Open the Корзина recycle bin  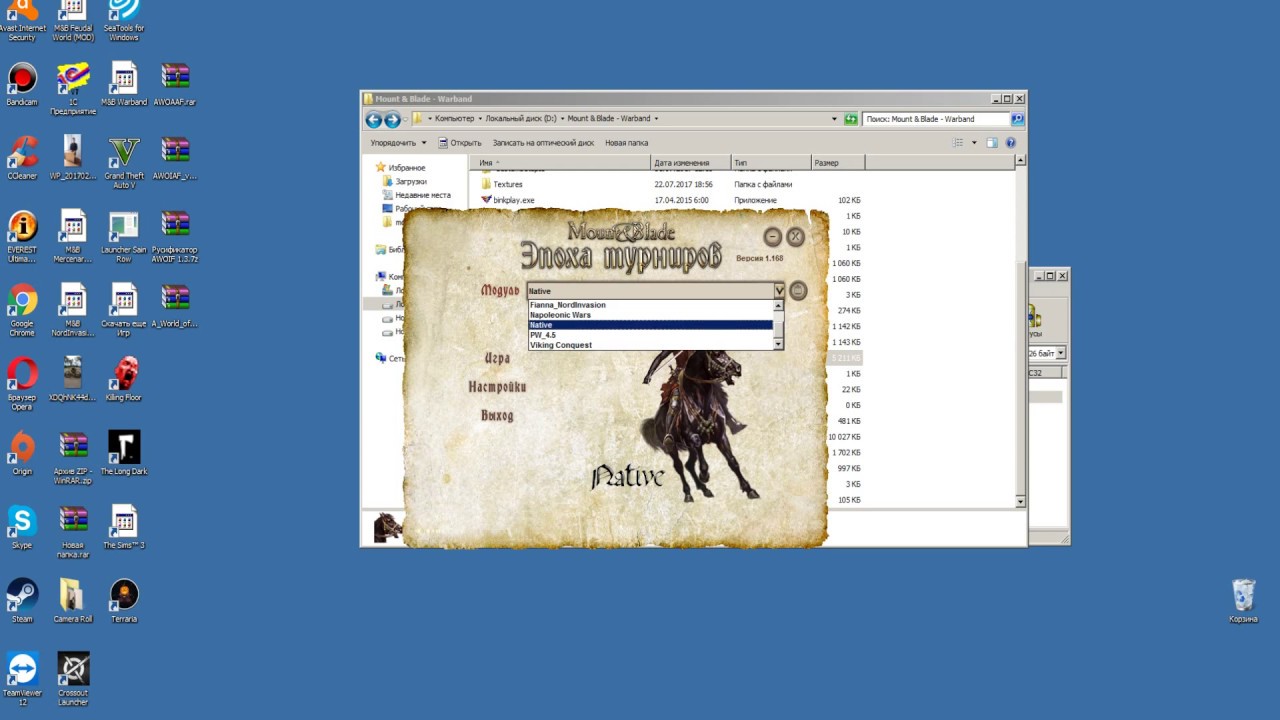click(x=1243, y=601)
